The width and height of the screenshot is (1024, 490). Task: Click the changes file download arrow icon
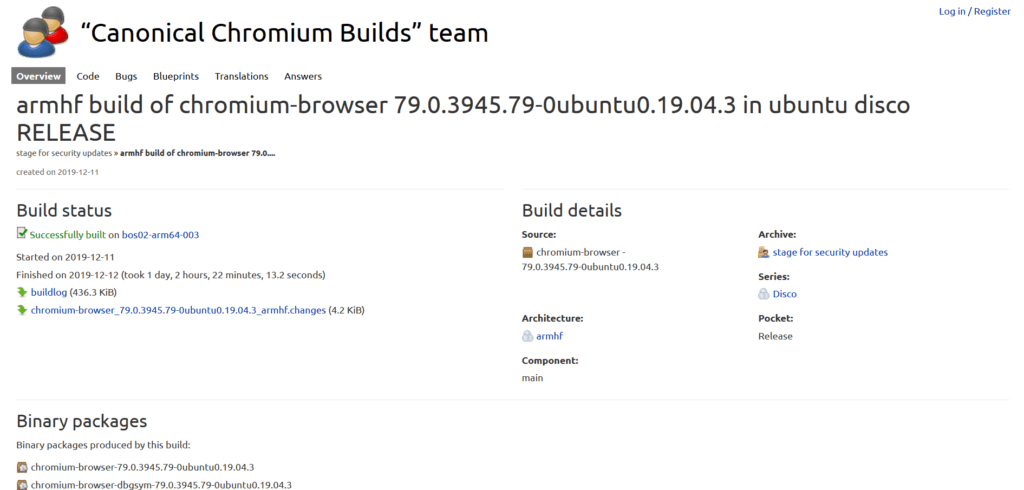click(22, 310)
